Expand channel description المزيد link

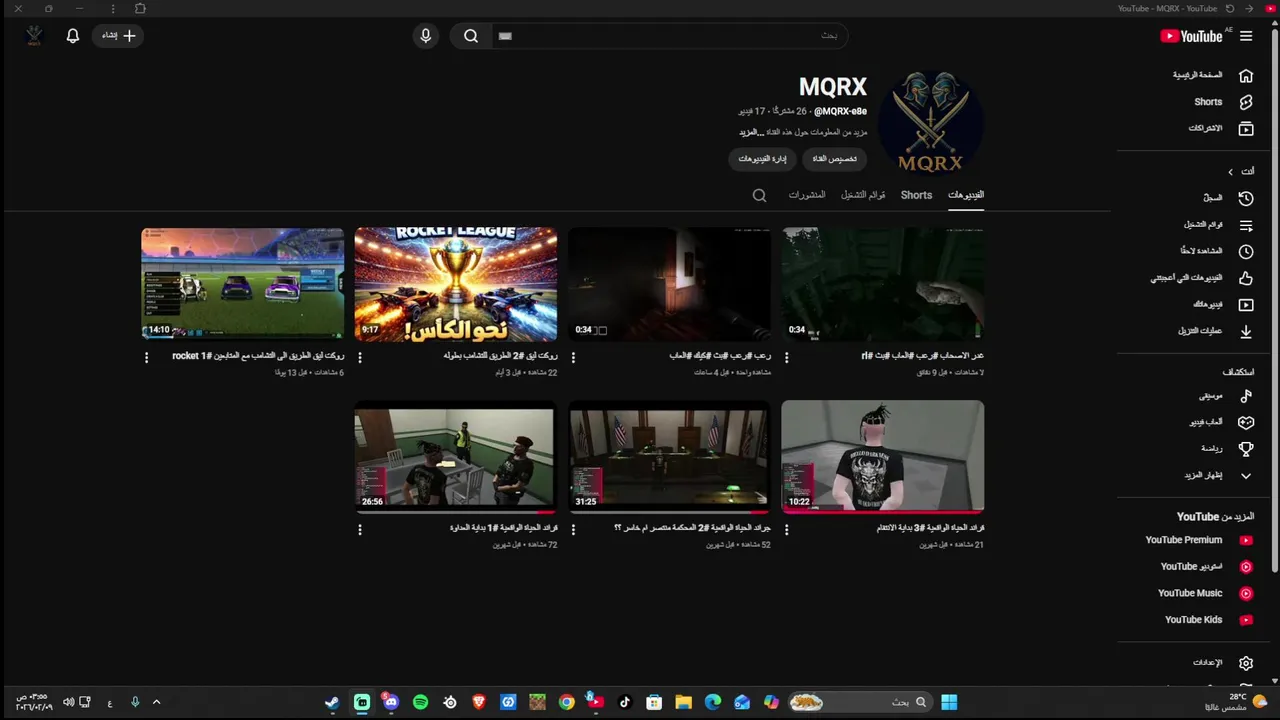[751, 132]
